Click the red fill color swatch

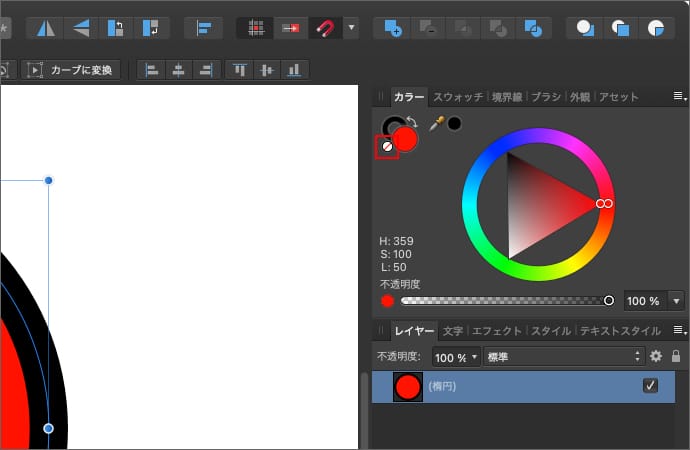tap(405, 139)
